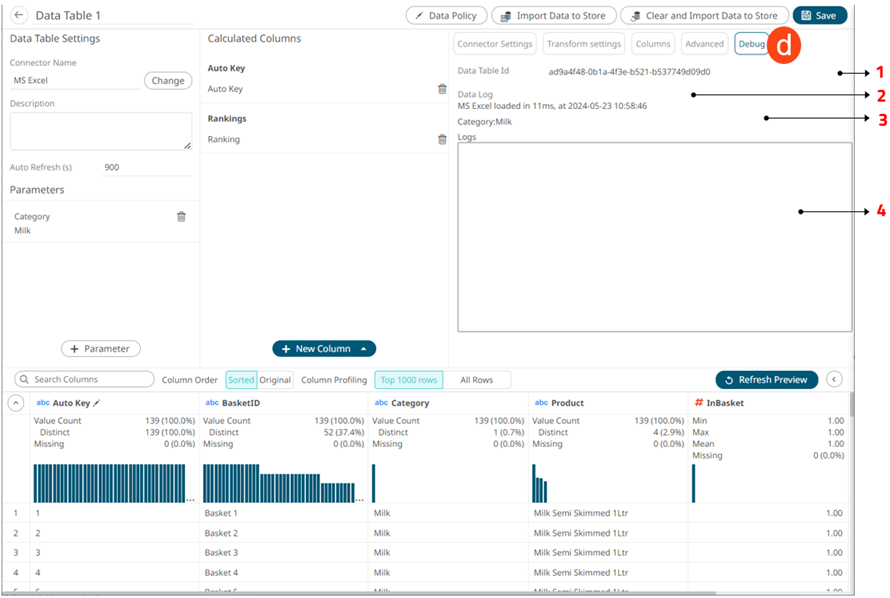This screenshot has height=598, width=890.
Task: Switch column order to Original
Action: [276, 380]
